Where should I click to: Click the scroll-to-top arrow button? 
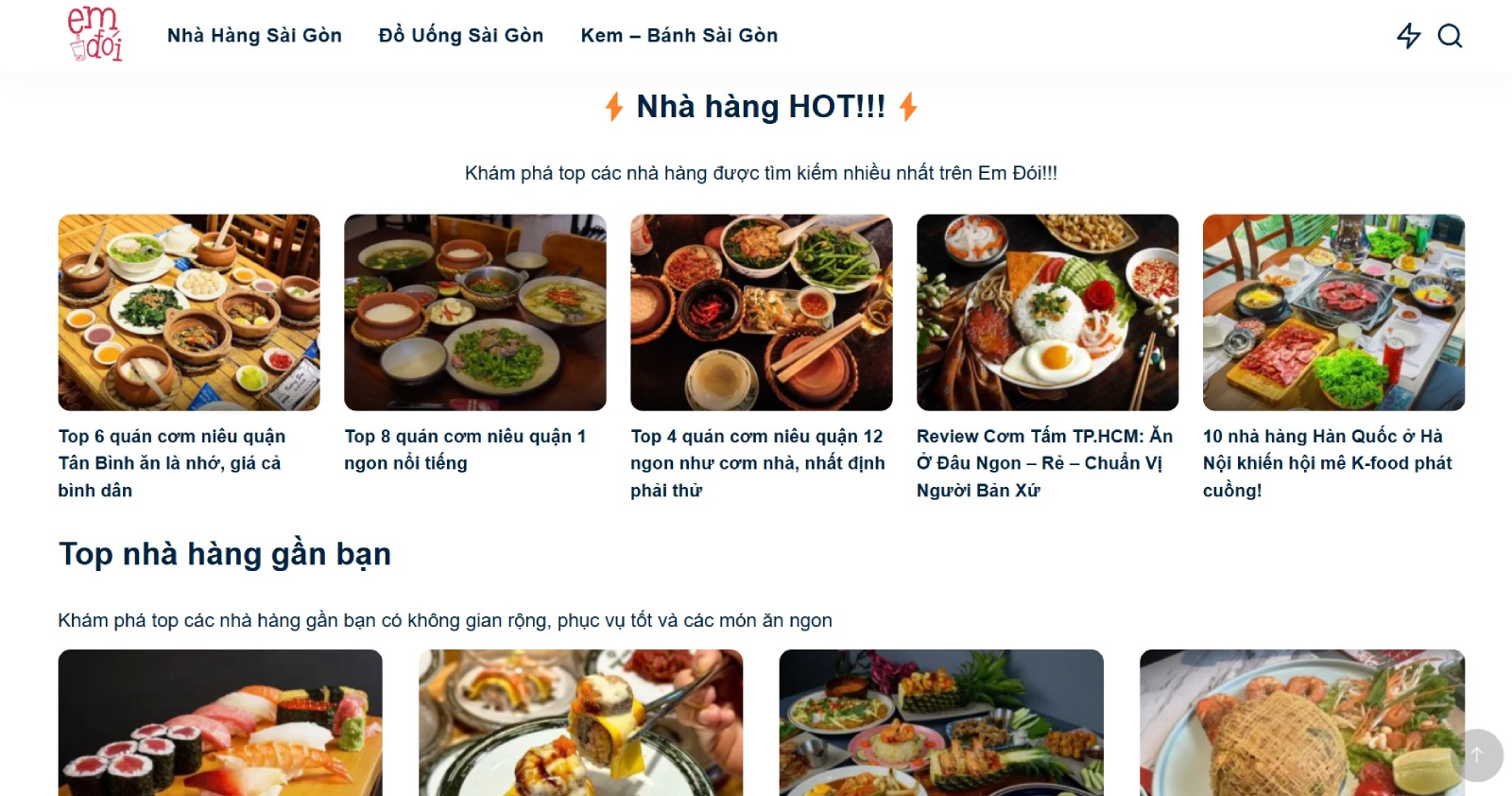pos(1476,755)
